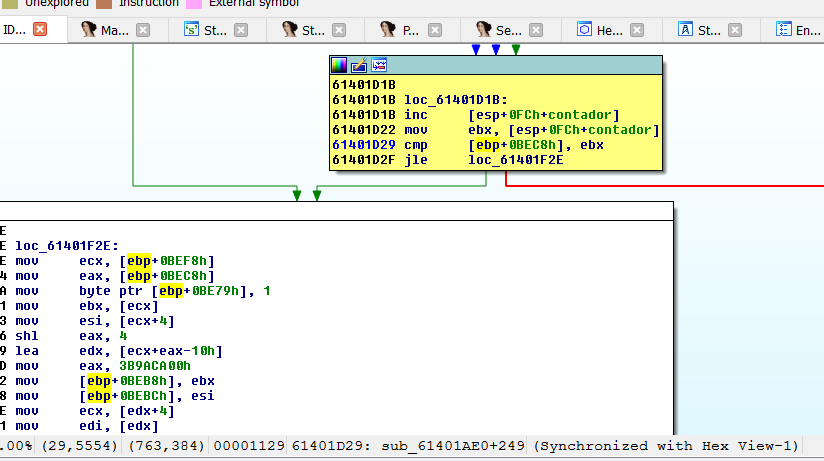Switch to the "P..." tab

coord(410,30)
